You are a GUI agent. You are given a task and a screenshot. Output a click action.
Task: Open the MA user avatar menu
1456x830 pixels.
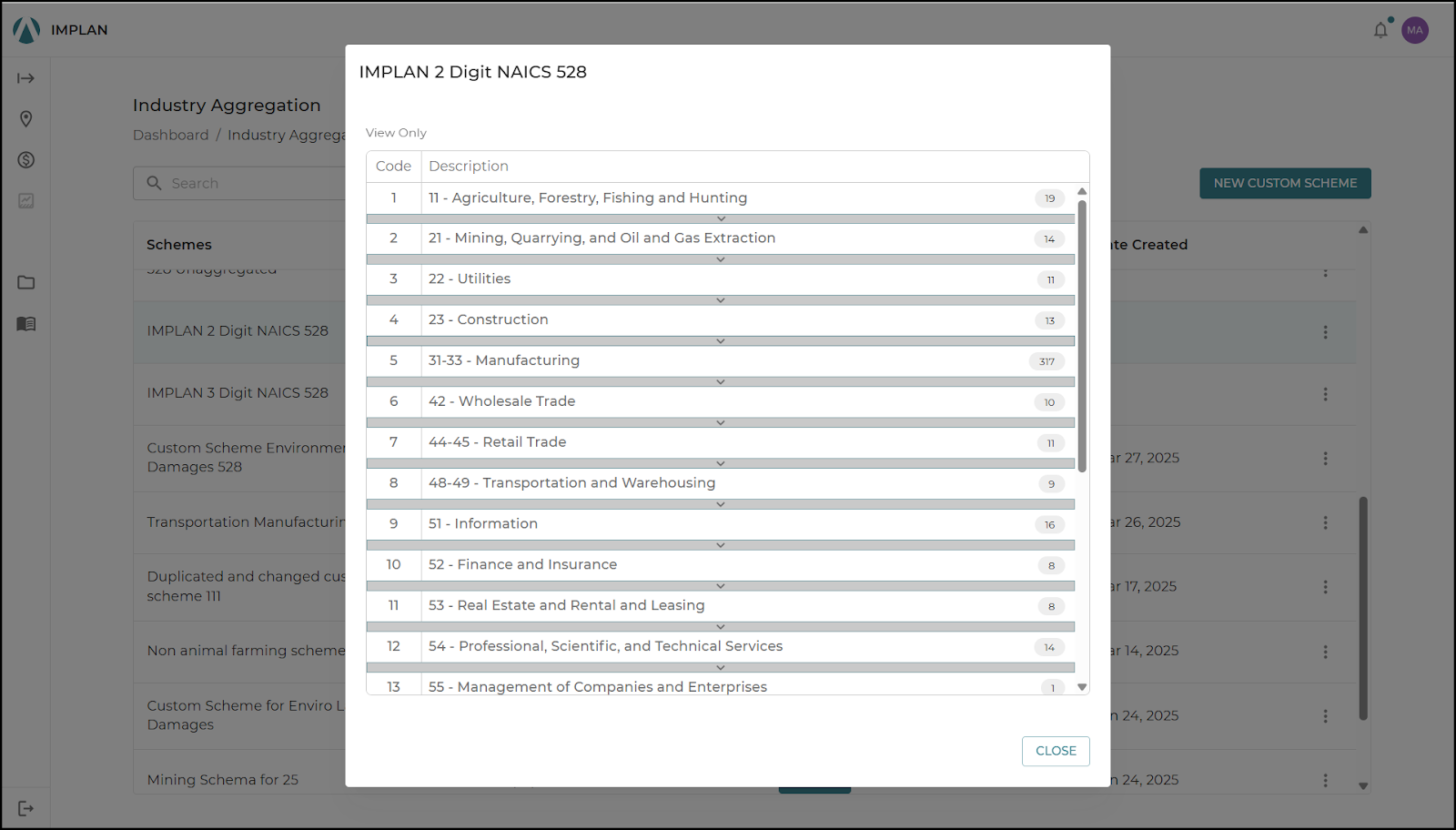[x=1415, y=30]
